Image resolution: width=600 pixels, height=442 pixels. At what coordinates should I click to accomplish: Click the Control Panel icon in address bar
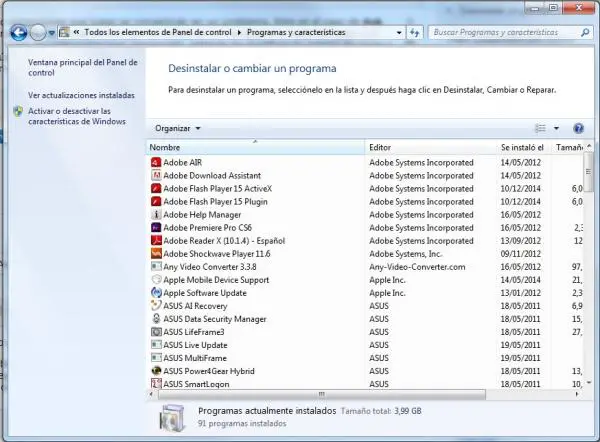click(x=64, y=33)
